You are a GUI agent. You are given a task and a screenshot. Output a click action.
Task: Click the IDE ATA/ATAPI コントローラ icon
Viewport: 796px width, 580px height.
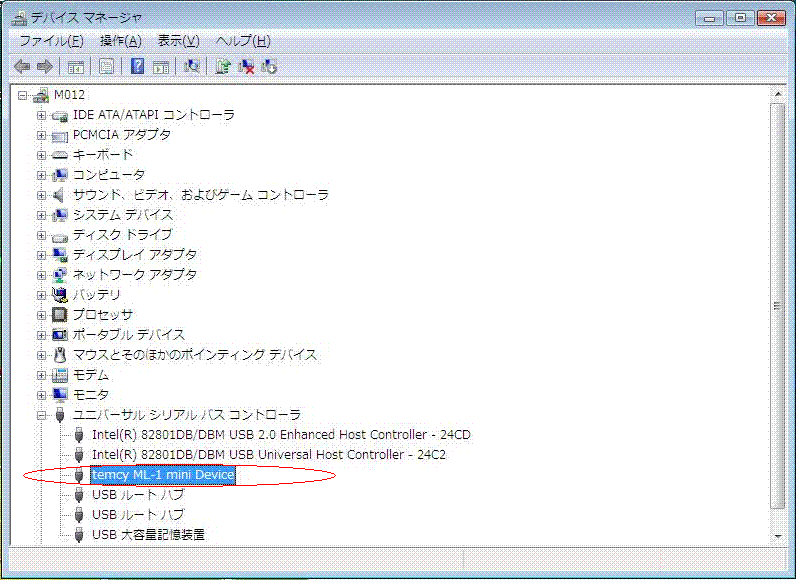(60, 116)
